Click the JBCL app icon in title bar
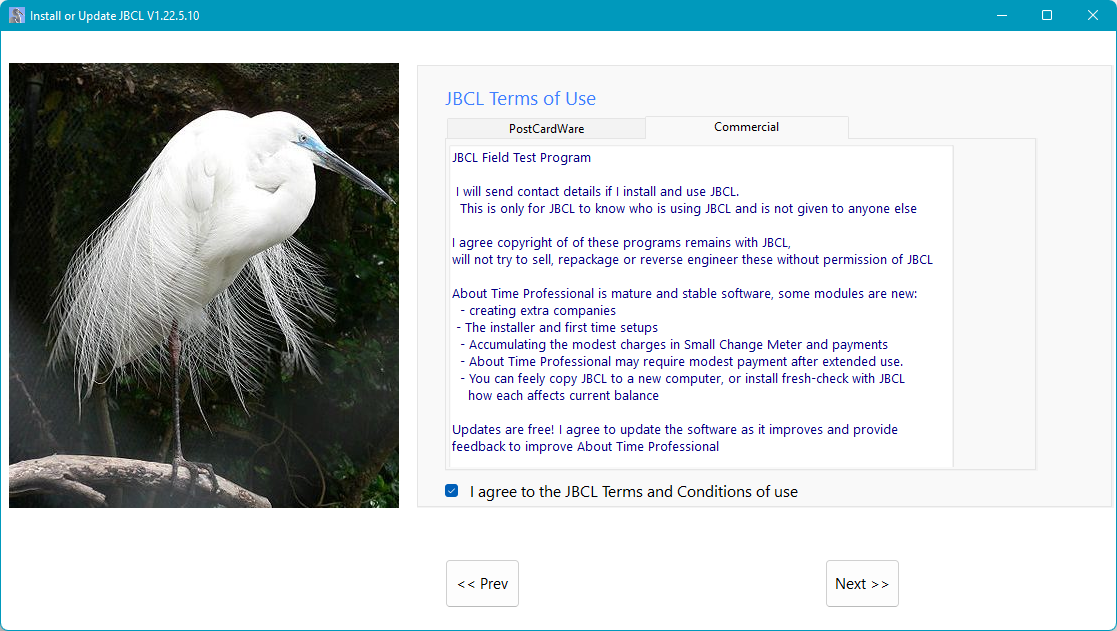Screen dimensions: 1117x631 (x=16, y=15)
